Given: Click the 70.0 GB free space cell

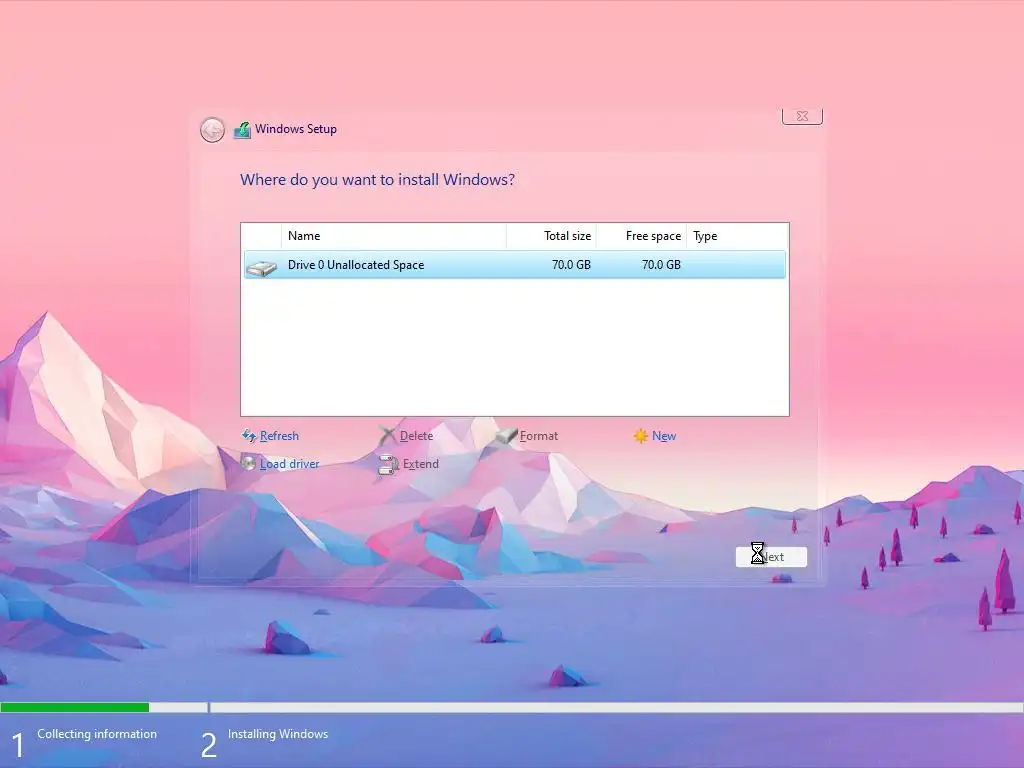Looking at the screenshot, I should pyautogui.click(x=661, y=264).
